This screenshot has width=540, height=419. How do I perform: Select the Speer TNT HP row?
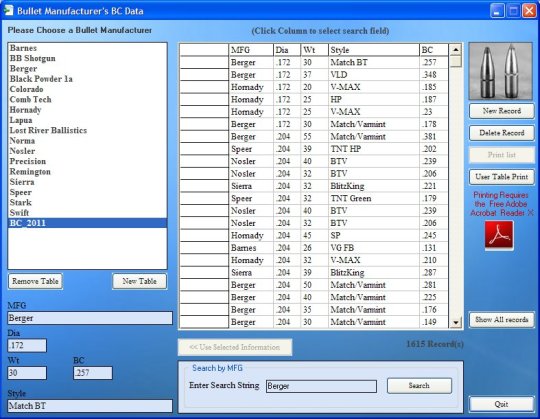coord(314,149)
